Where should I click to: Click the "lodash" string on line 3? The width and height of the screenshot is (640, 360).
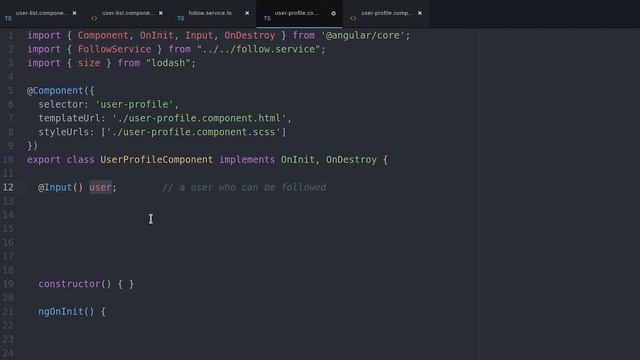click(168, 63)
